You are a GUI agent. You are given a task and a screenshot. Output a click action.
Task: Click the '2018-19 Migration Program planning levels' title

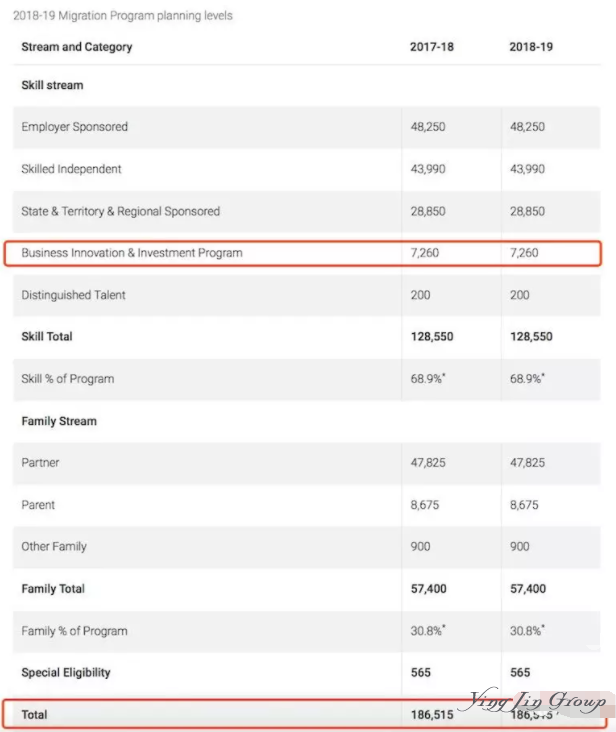click(123, 15)
